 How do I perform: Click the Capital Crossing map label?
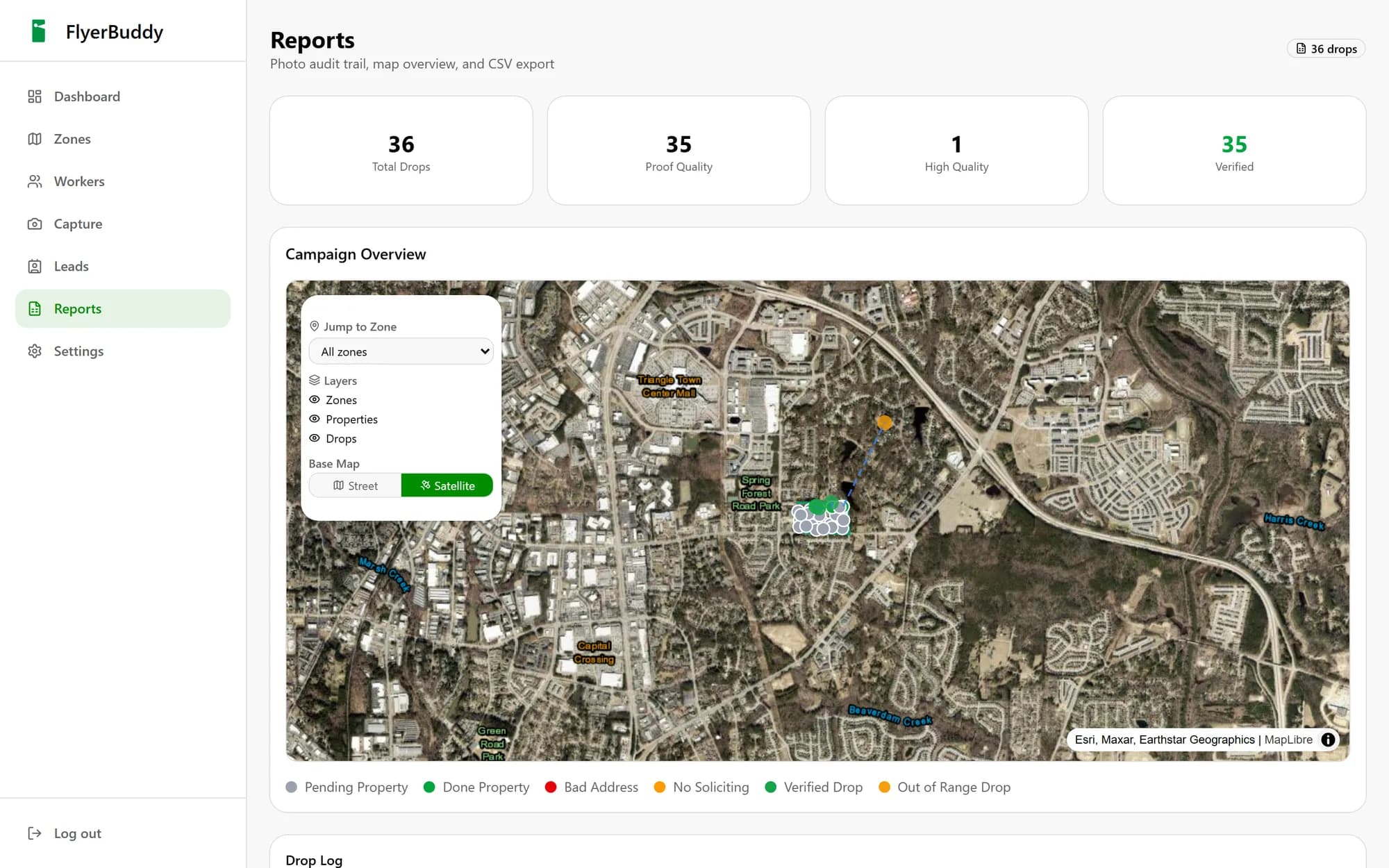point(594,653)
